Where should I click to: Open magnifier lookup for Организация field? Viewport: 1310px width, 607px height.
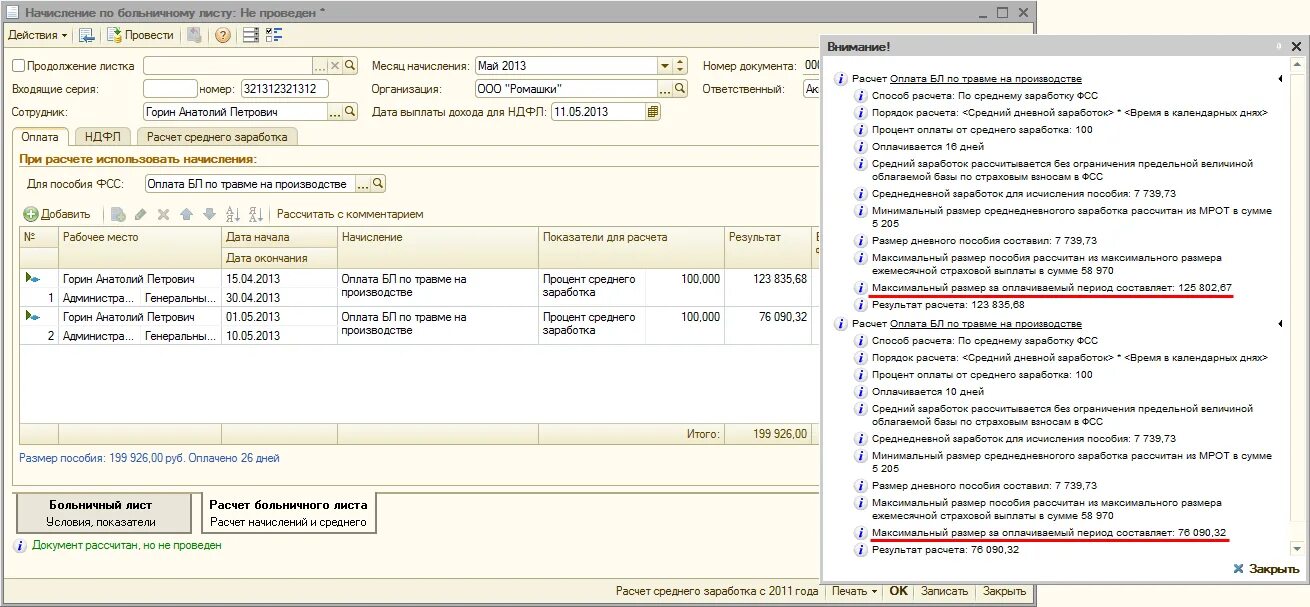tap(680, 89)
